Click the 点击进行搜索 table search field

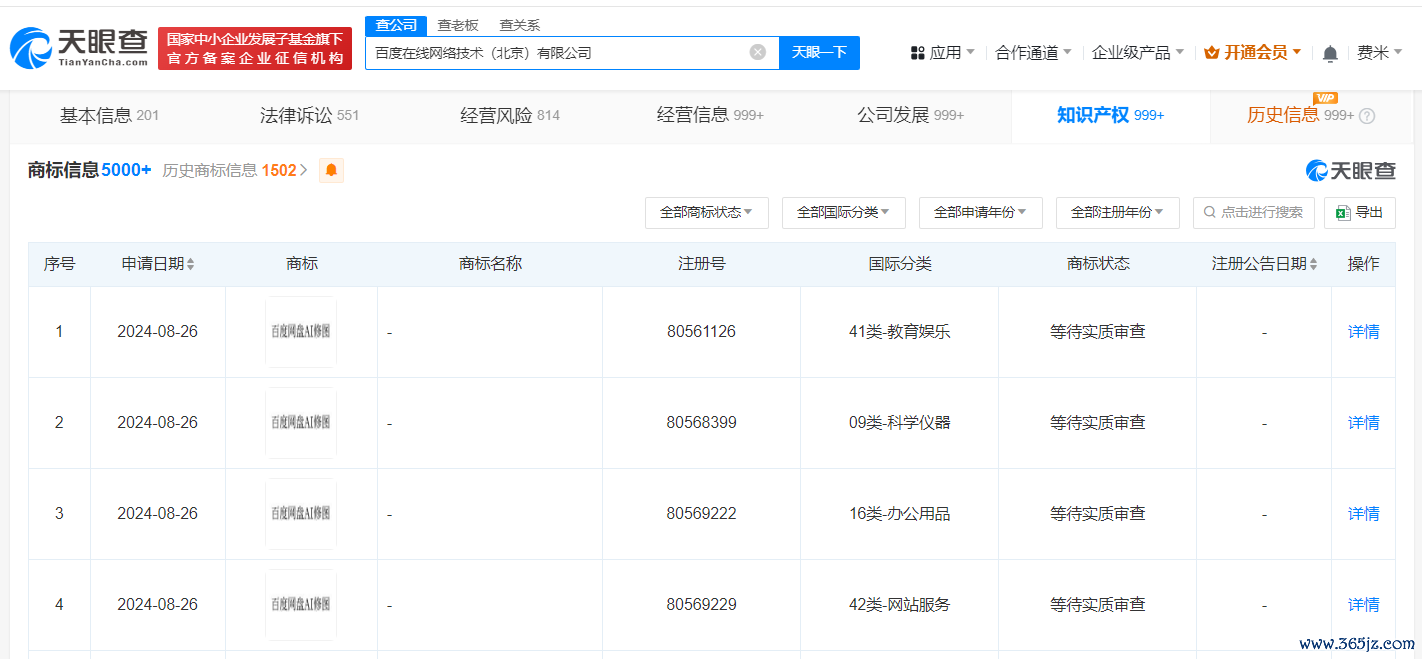[x=1254, y=212]
